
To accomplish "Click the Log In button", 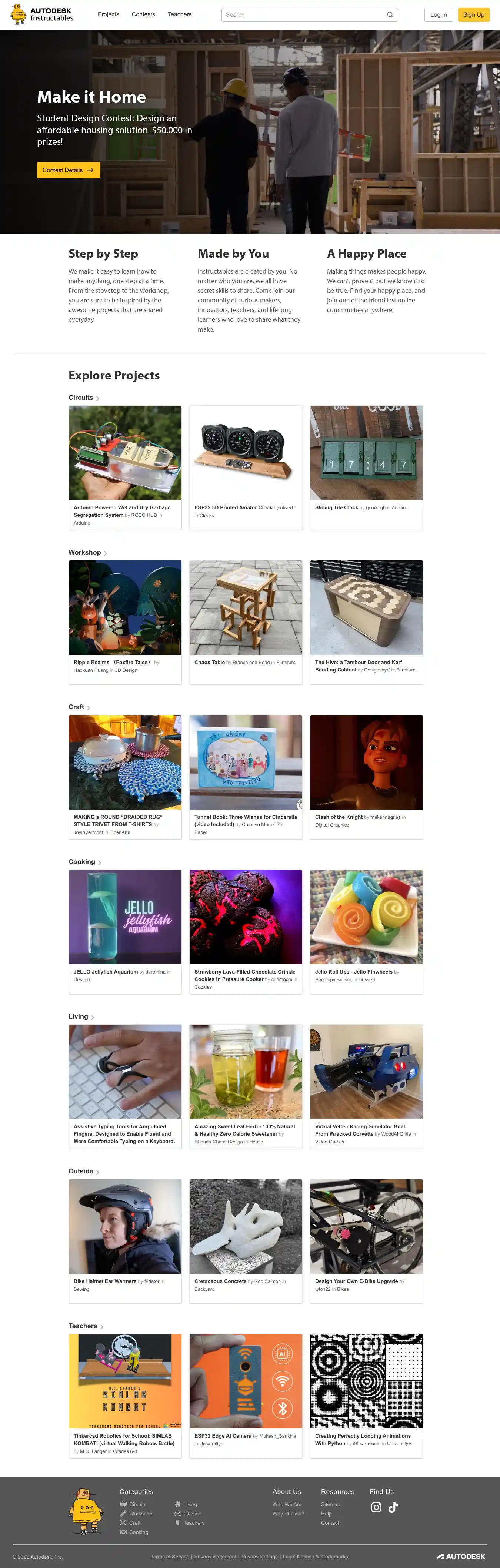I will [439, 14].
